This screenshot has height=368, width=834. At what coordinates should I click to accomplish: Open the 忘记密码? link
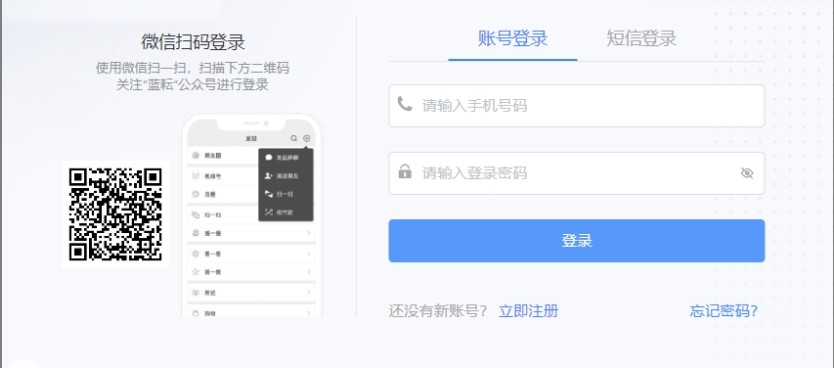point(723,311)
